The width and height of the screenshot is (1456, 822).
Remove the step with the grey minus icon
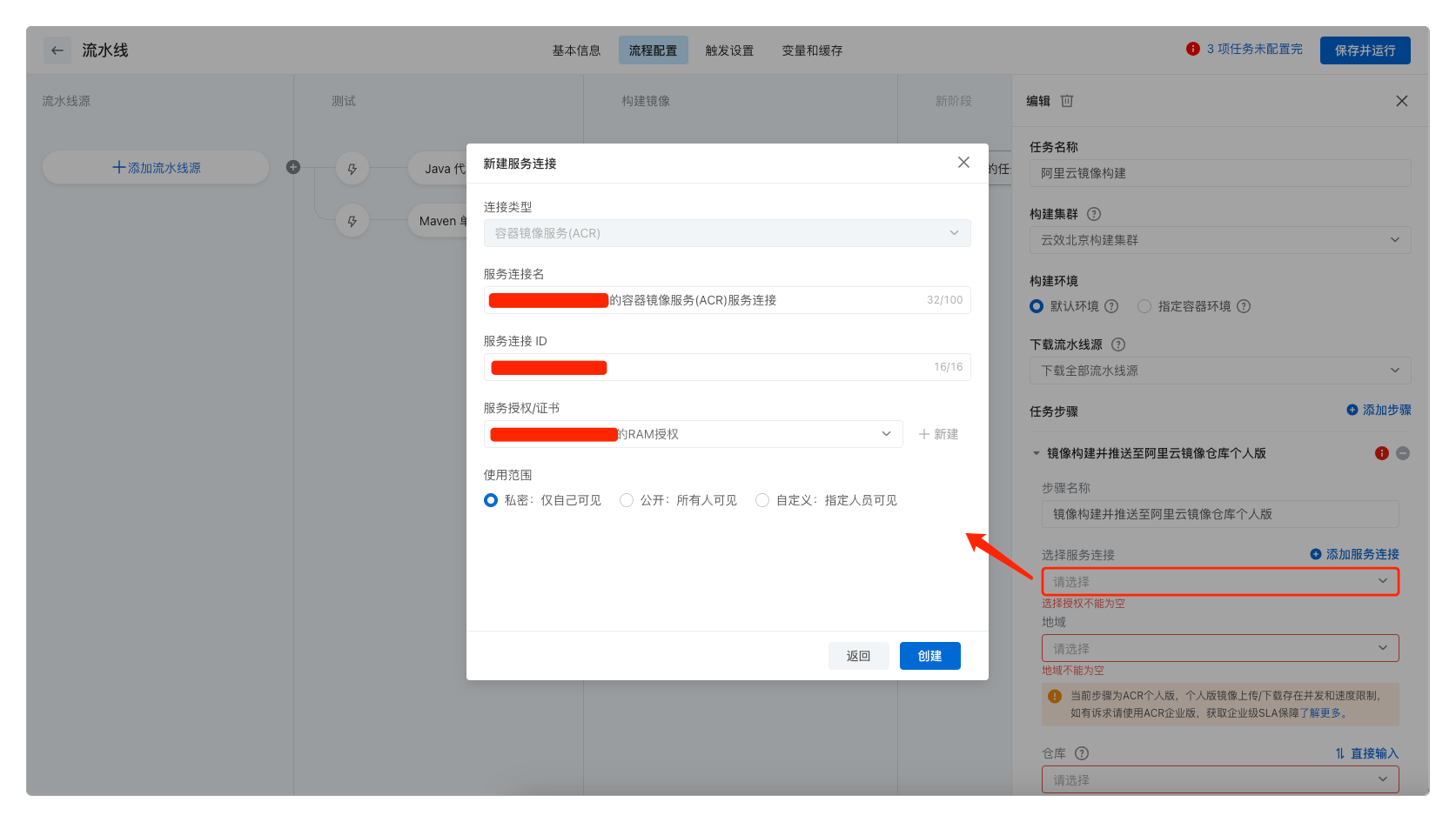(x=1403, y=453)
